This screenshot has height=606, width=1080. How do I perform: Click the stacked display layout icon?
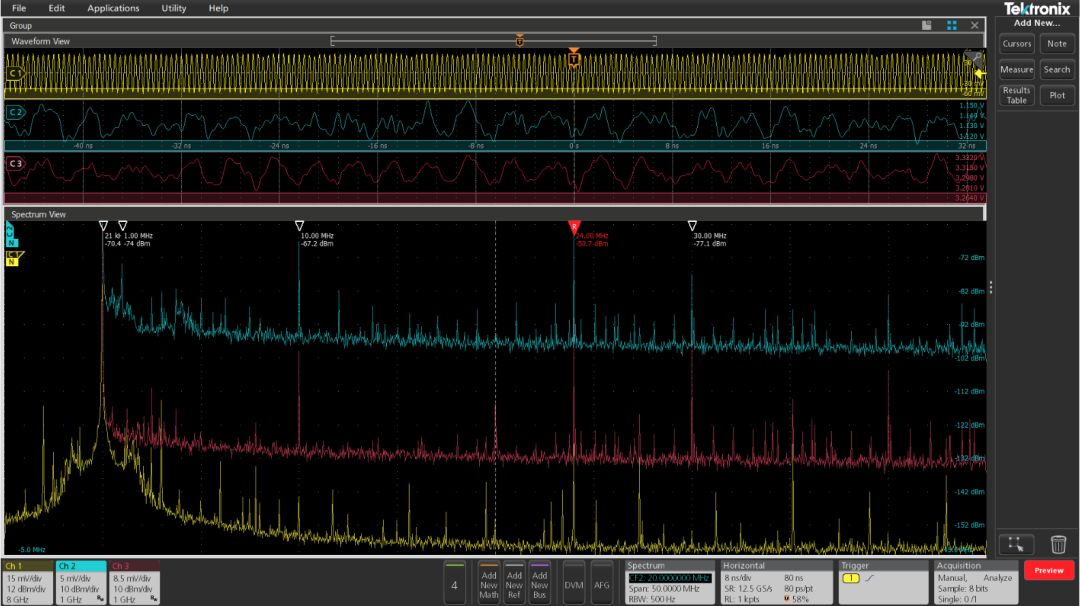tap(926, 25)
